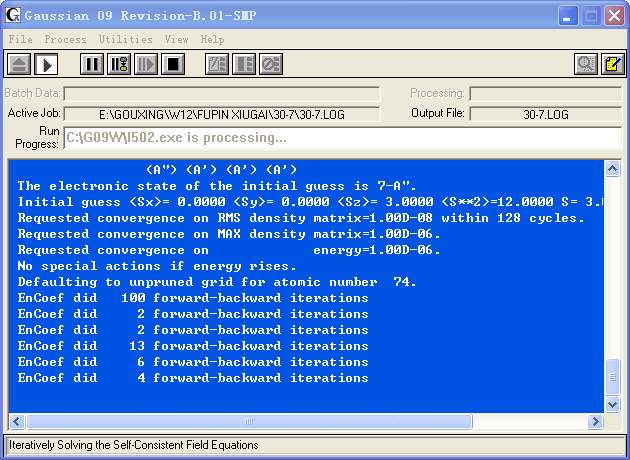630x460 pixels.
Task: Click the Batch Data field
Action: (222, 94)
